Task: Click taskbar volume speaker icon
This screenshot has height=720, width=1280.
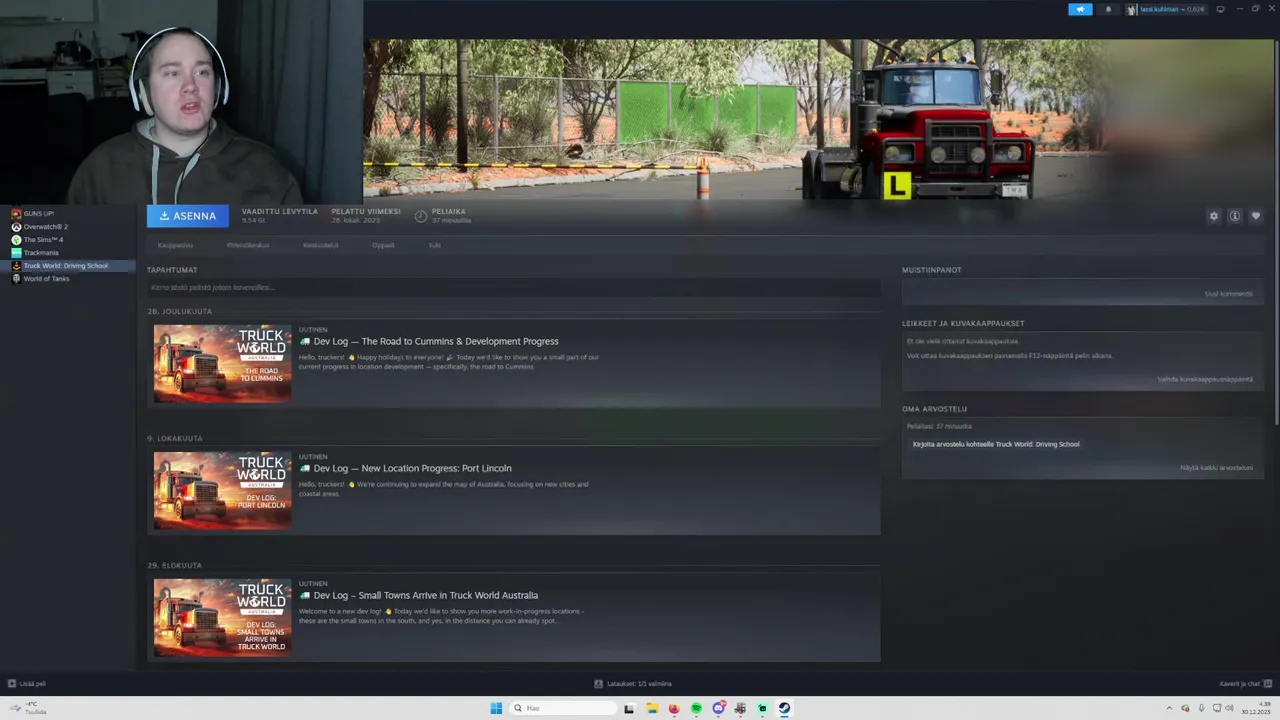Action: coord(1229,708)
